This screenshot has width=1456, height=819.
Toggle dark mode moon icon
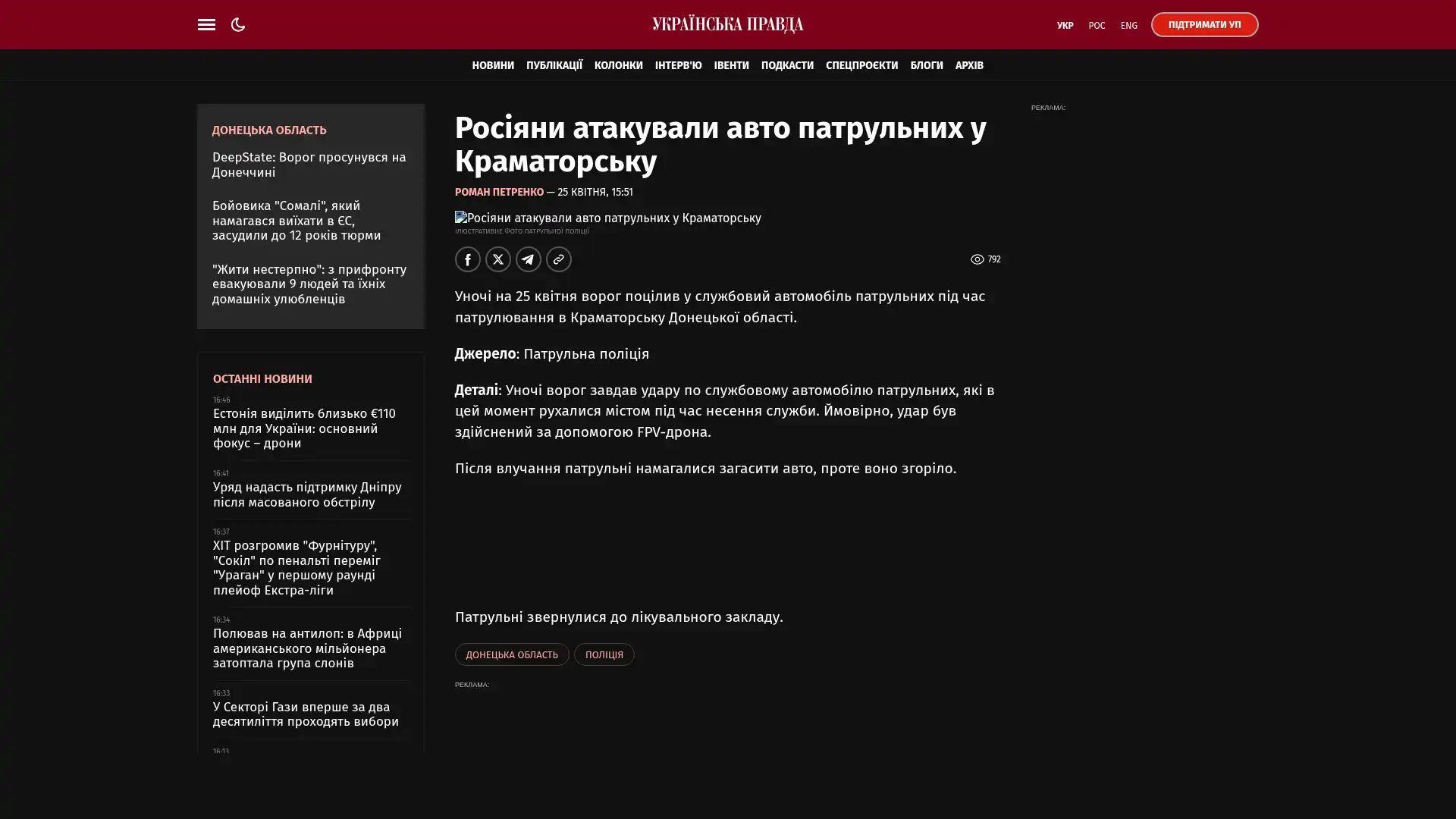[x=238, y=24]
